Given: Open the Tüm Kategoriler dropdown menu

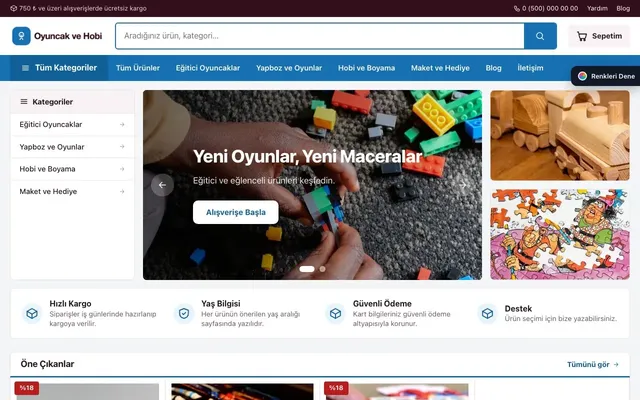Looking at the screenshot, I should point(59,68).
